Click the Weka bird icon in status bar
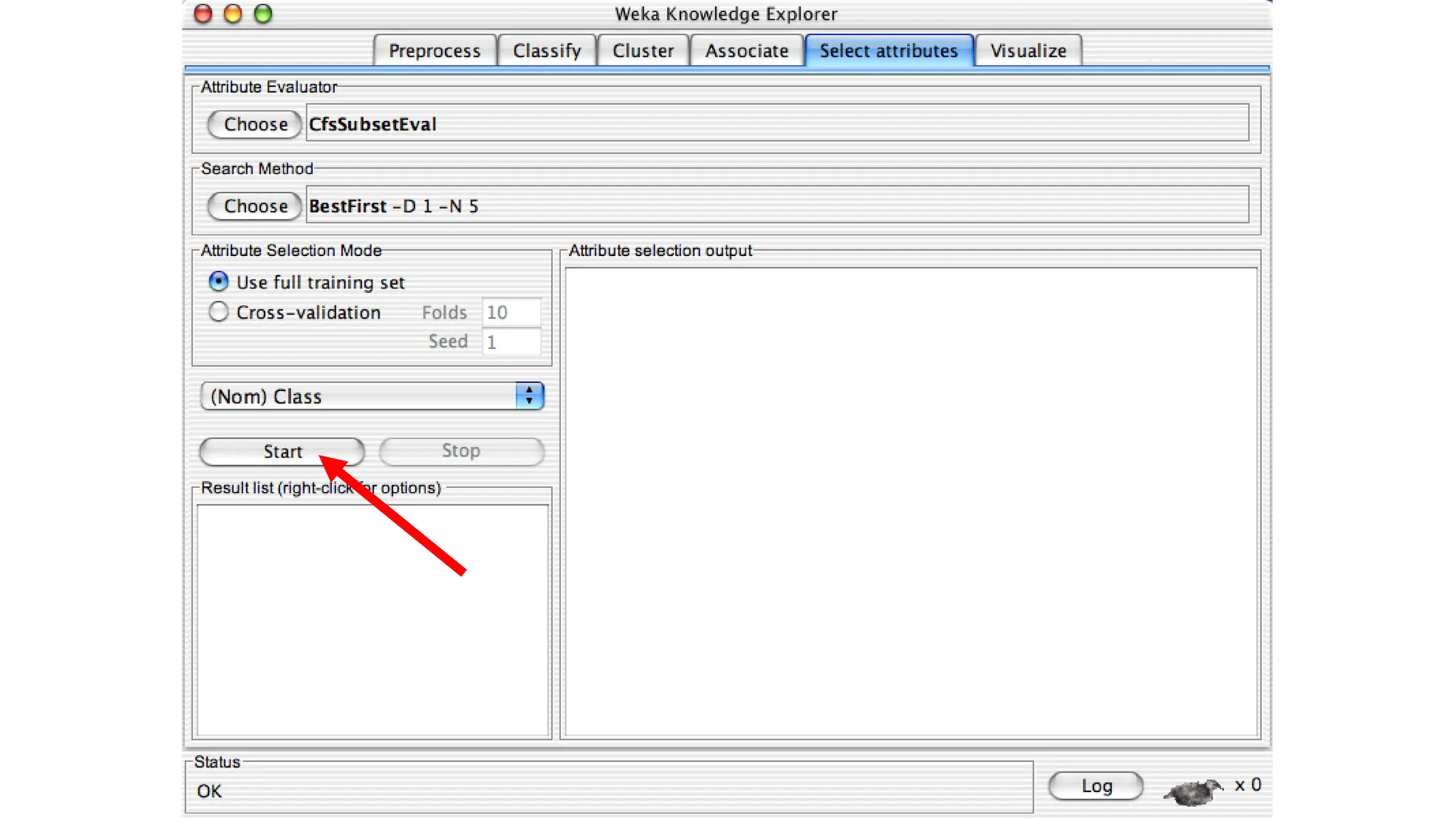Image resolution: width=1456 pixels, height=819 pixels. (1192, 791)
